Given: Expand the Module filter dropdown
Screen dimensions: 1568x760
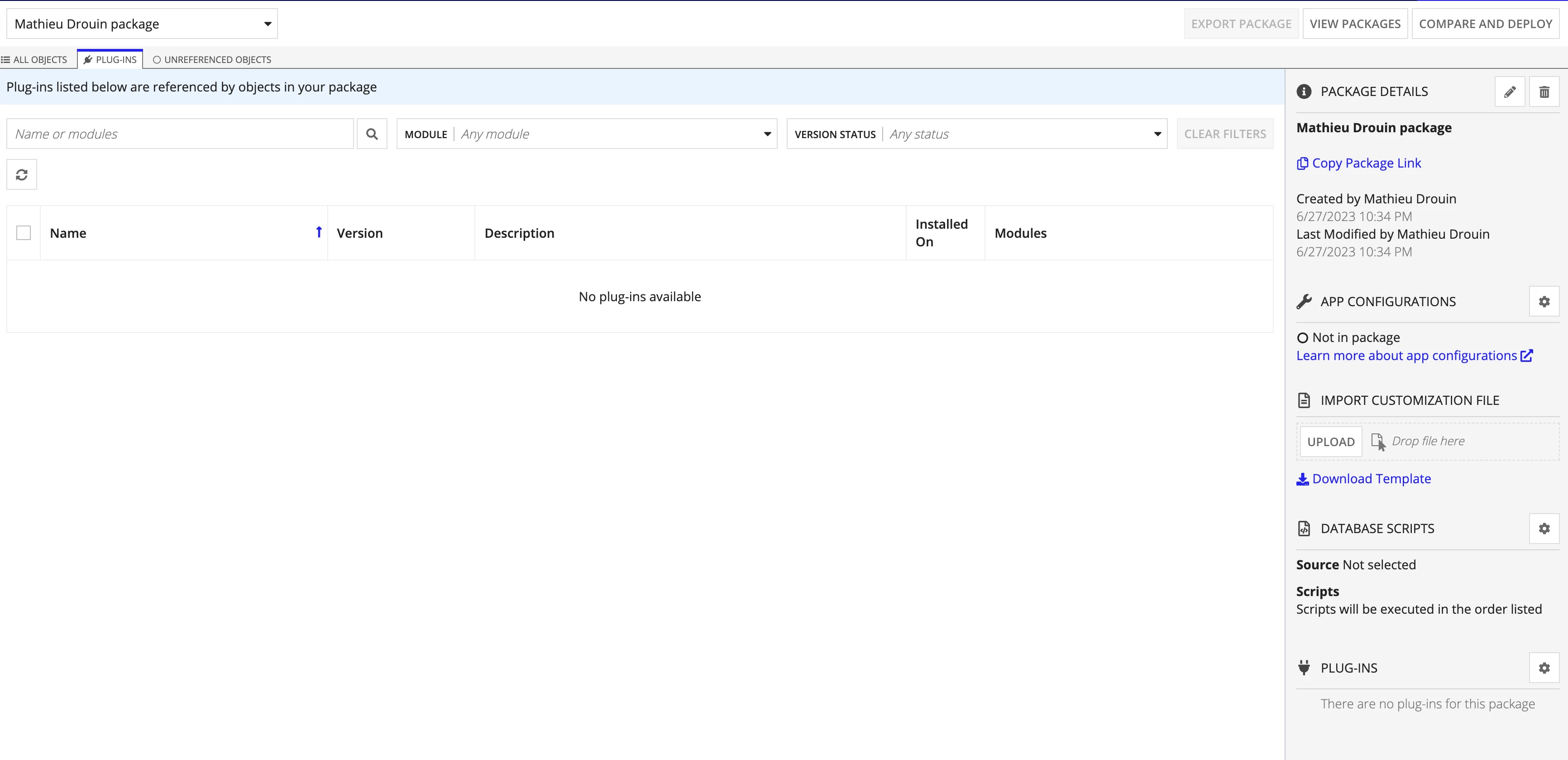Looking at the screenshot, I should [x=587, y=134].
